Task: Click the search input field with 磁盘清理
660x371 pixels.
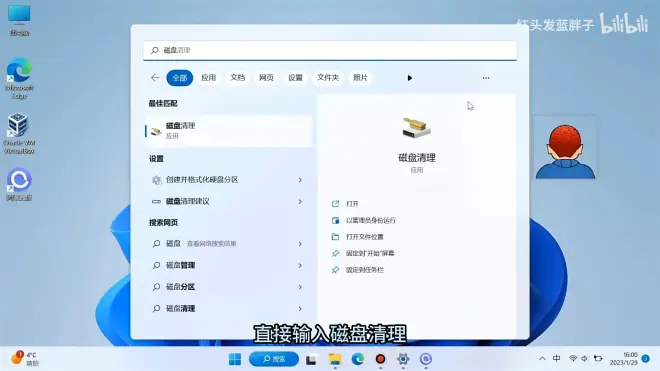Action: [330, 50]
